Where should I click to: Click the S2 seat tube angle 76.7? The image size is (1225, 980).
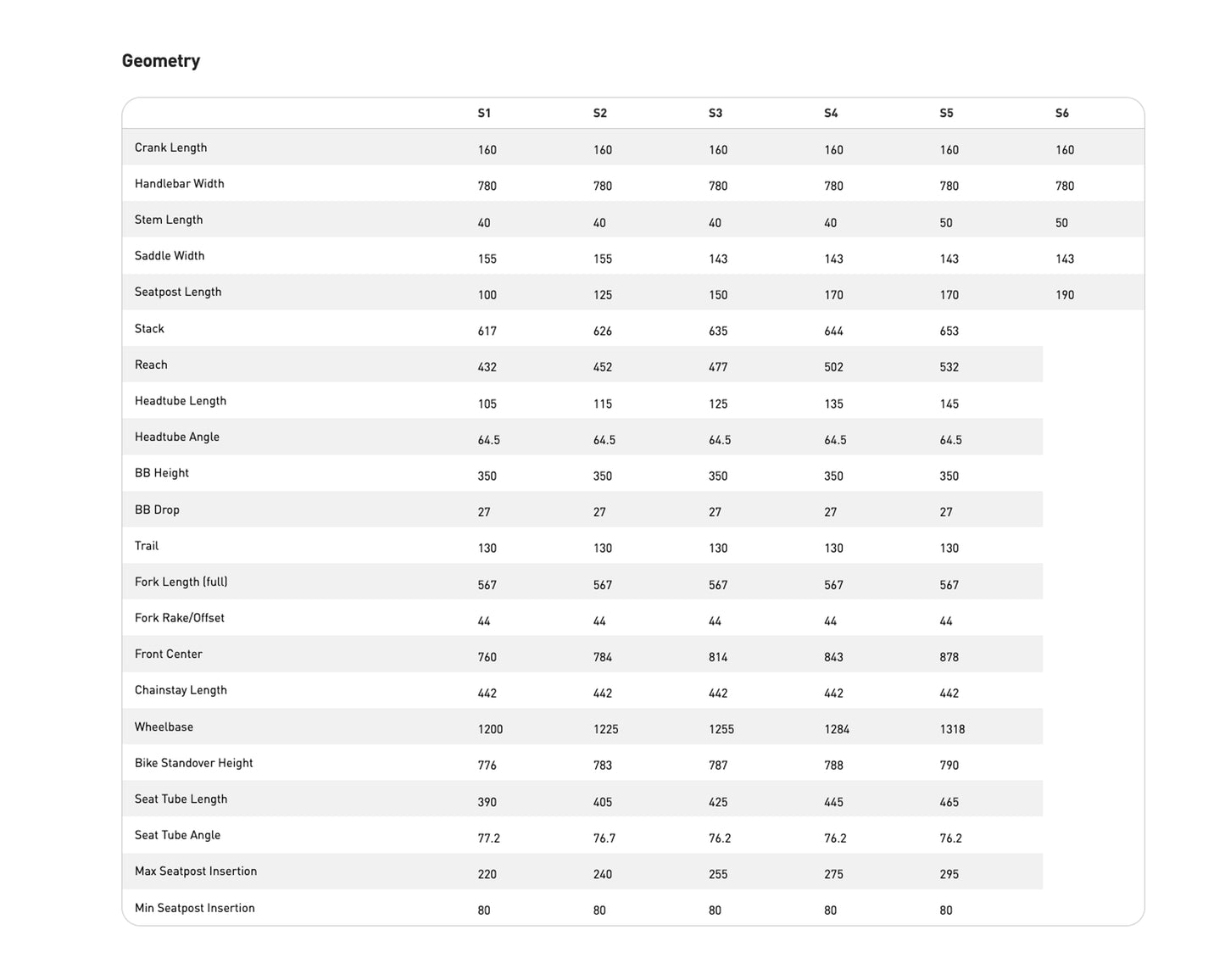(x=604, y=838)
